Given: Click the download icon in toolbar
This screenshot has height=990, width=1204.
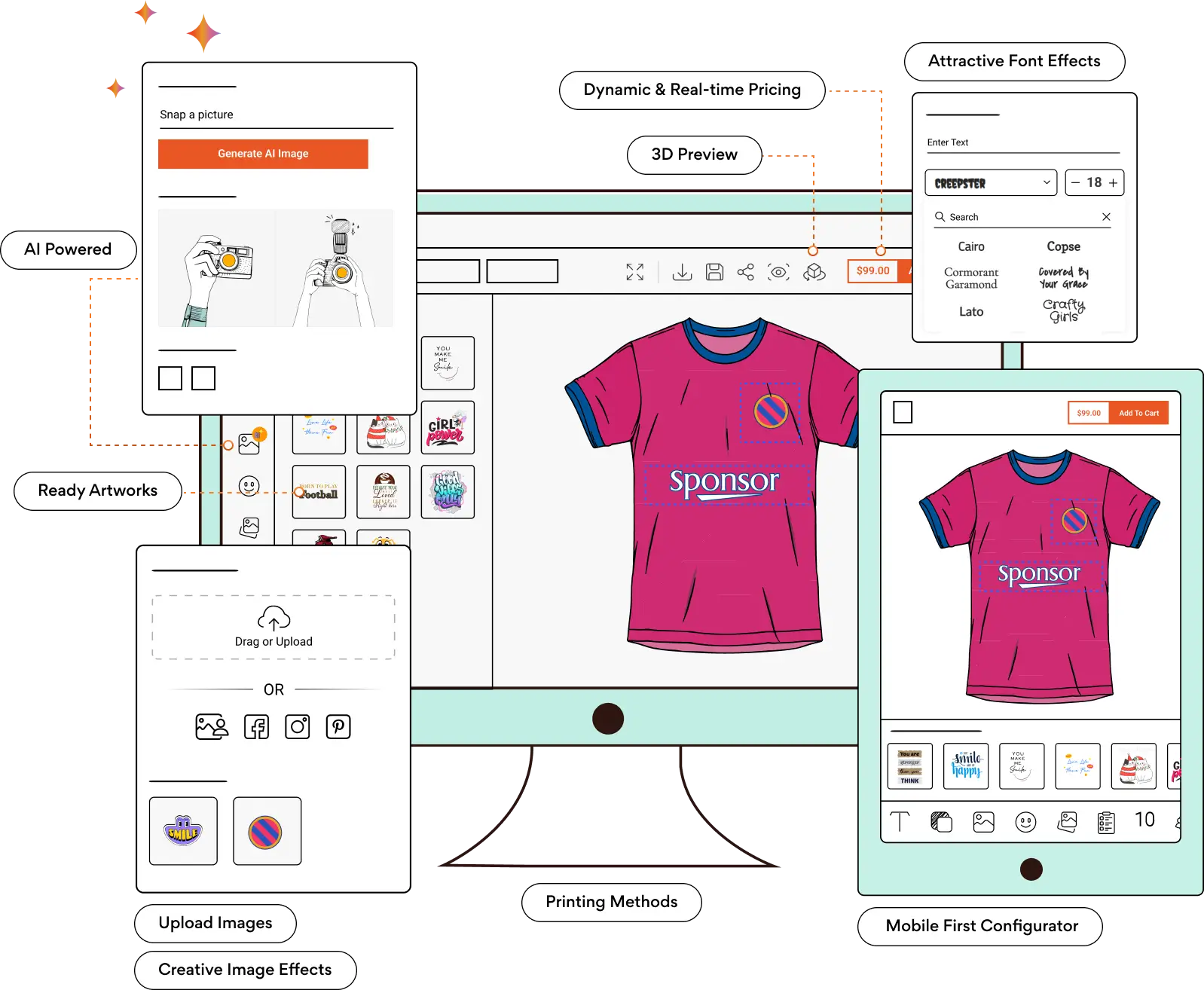Looking at the screenshot, I should (682, 272).
